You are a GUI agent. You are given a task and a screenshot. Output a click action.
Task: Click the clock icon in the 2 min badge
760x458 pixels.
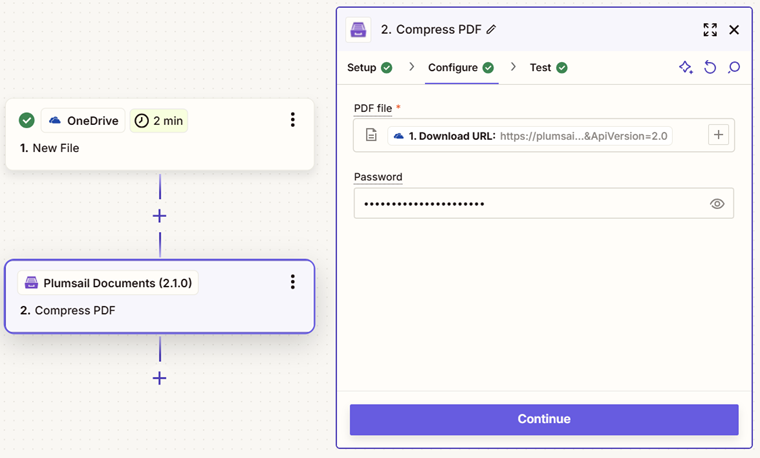pos(142,121)
